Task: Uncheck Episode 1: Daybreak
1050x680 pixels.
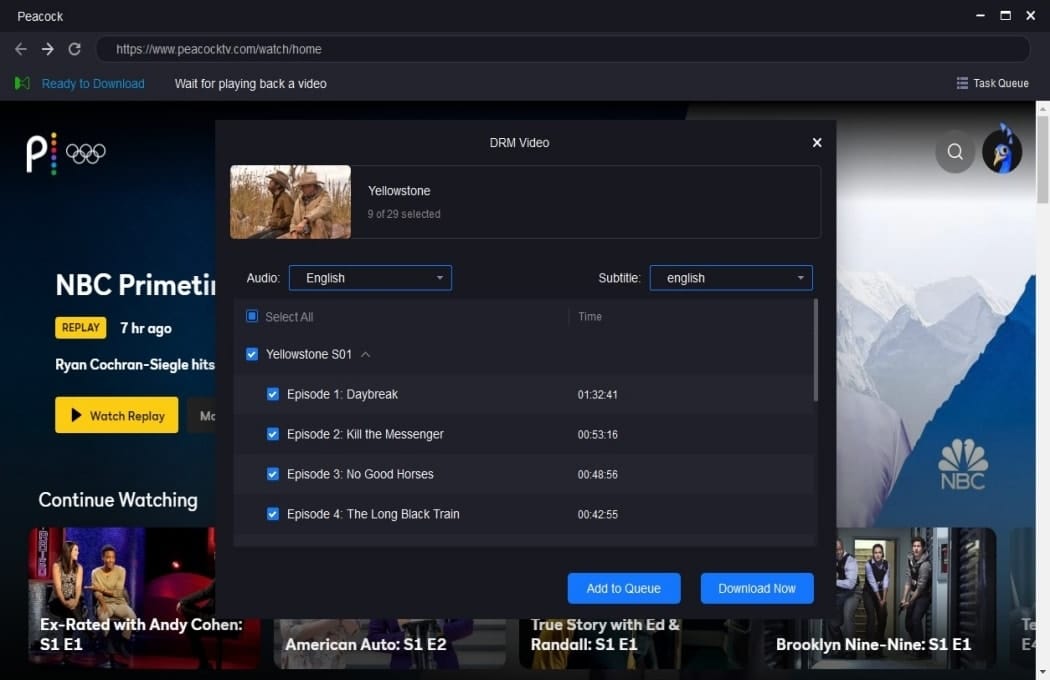Action: 273,394
